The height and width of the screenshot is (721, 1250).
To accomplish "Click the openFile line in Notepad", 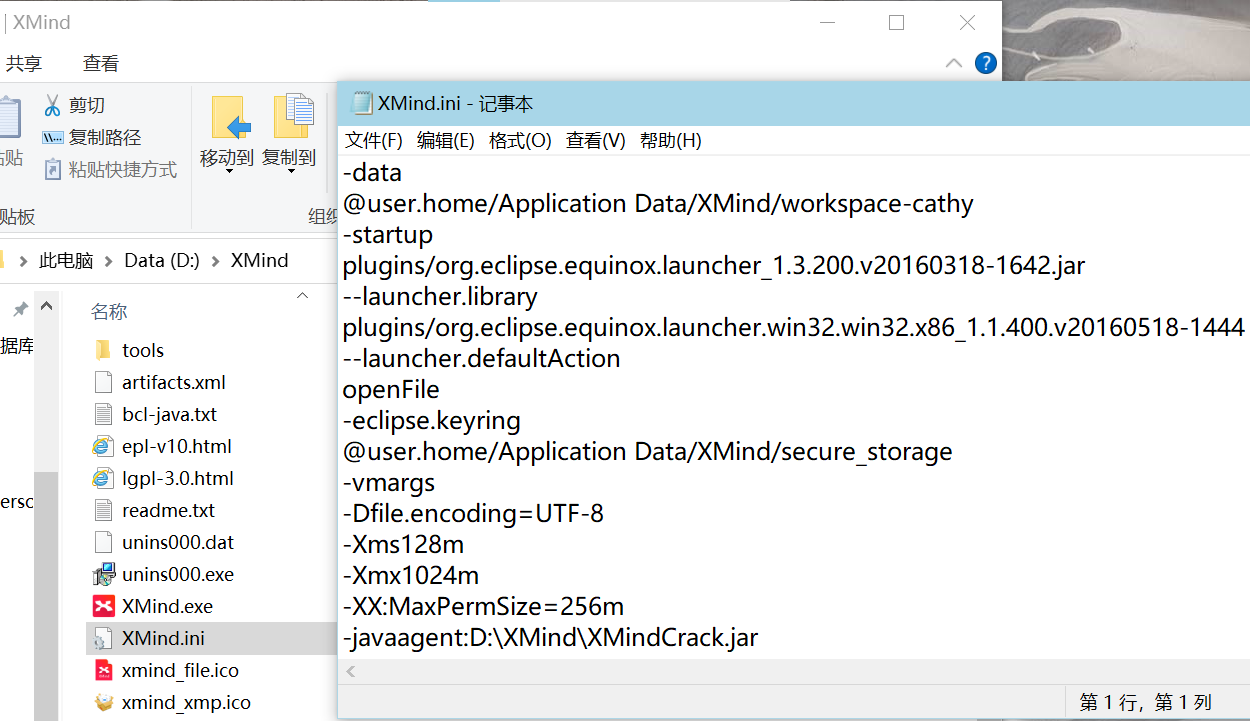I will pyautogui.click(x=391, y=389).
